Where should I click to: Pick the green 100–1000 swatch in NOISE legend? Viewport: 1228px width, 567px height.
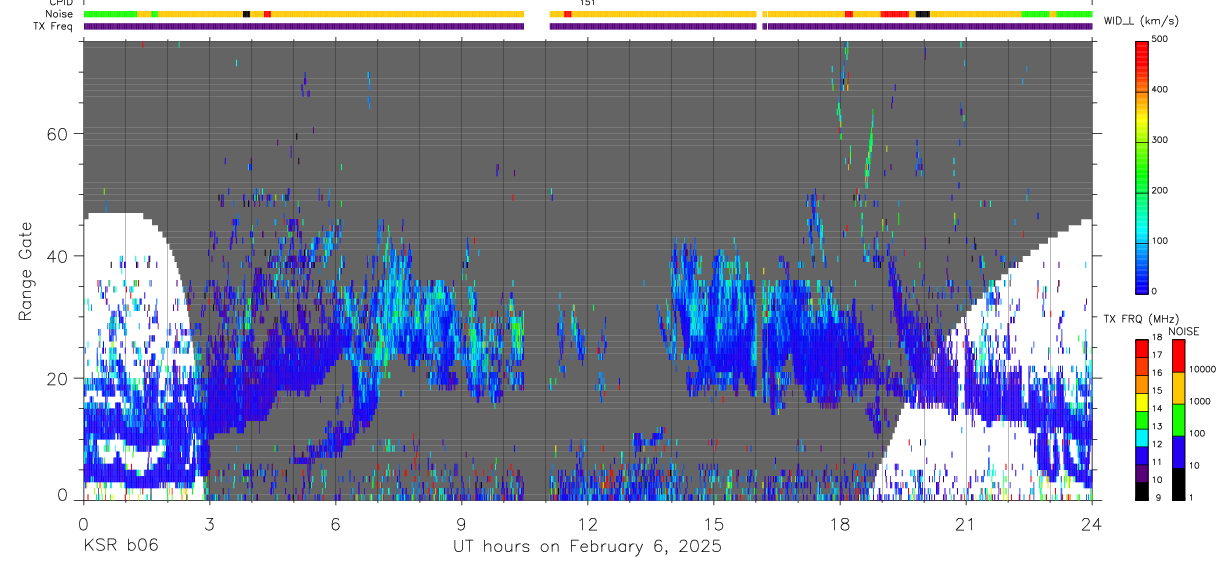[1180, 419]
